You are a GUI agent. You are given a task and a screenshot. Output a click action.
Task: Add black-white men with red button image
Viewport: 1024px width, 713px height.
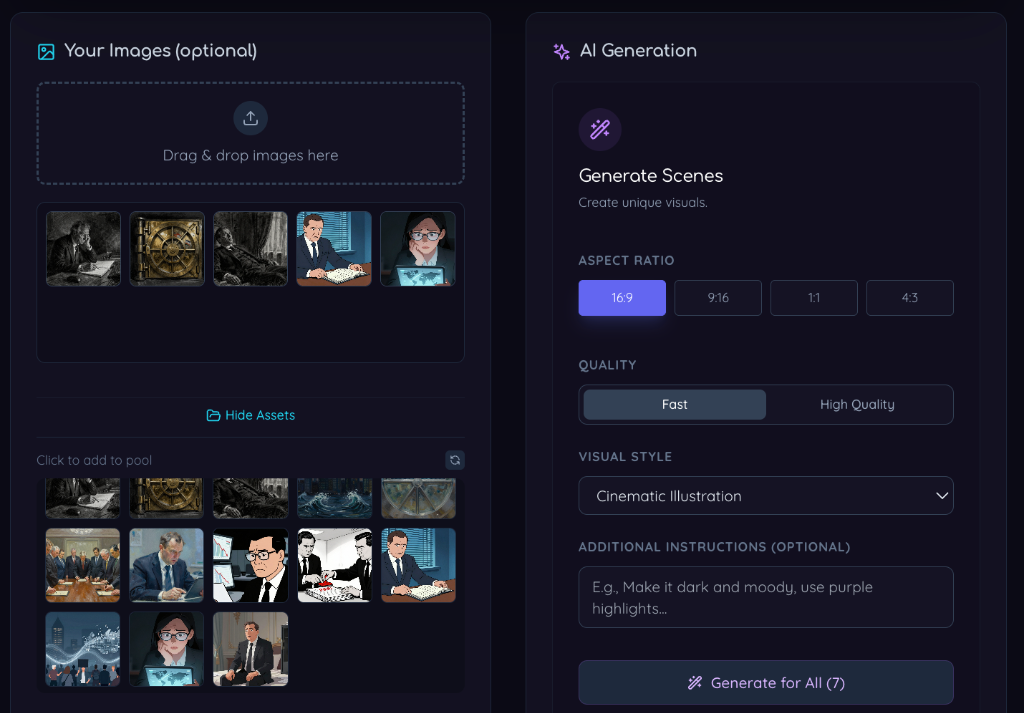334,565
